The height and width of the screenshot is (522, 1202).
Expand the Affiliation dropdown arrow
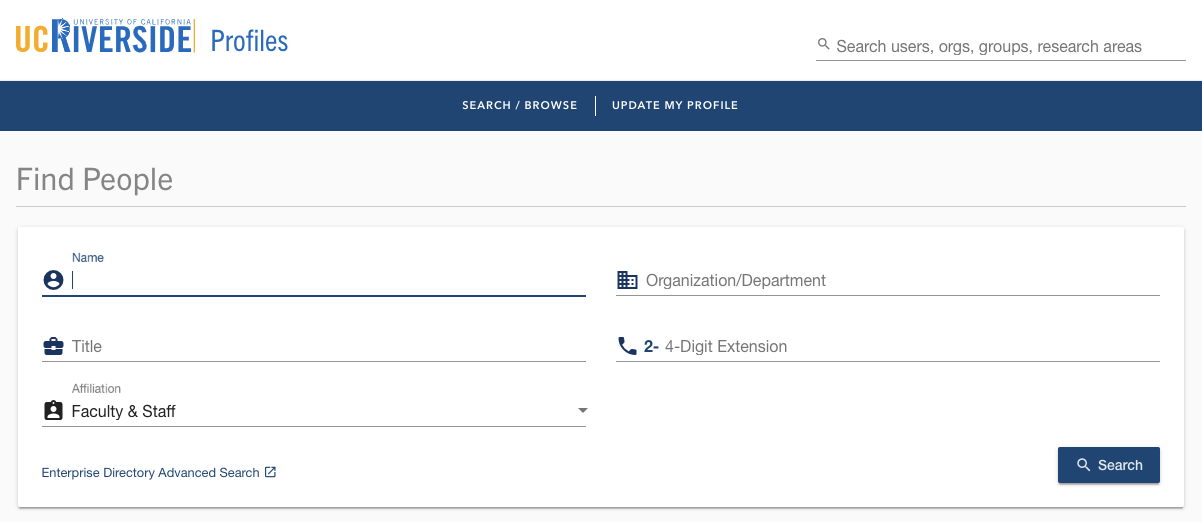tap(583, 411)
